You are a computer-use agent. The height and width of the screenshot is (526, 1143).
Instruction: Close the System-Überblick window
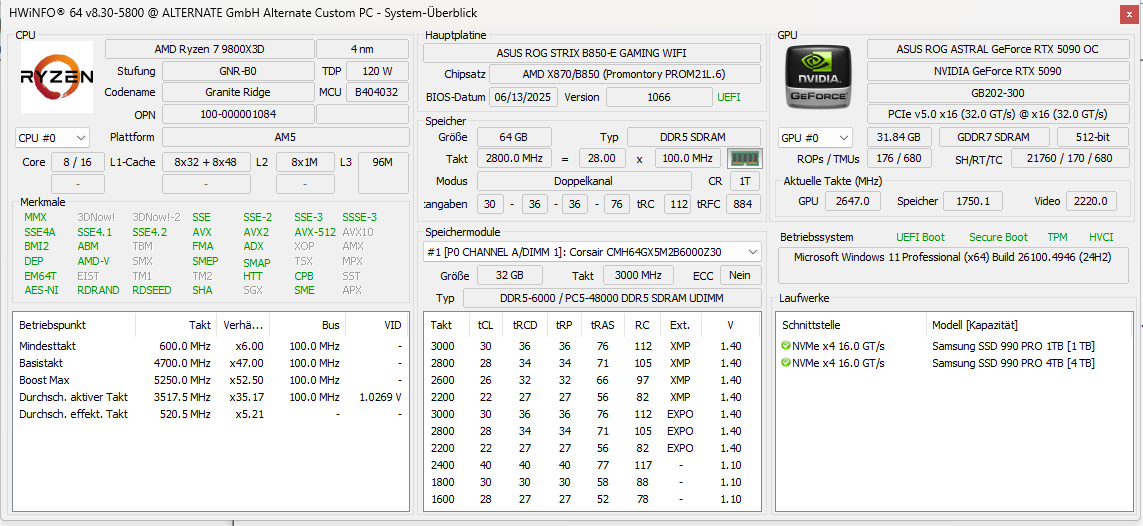(x=1129, y=13)
